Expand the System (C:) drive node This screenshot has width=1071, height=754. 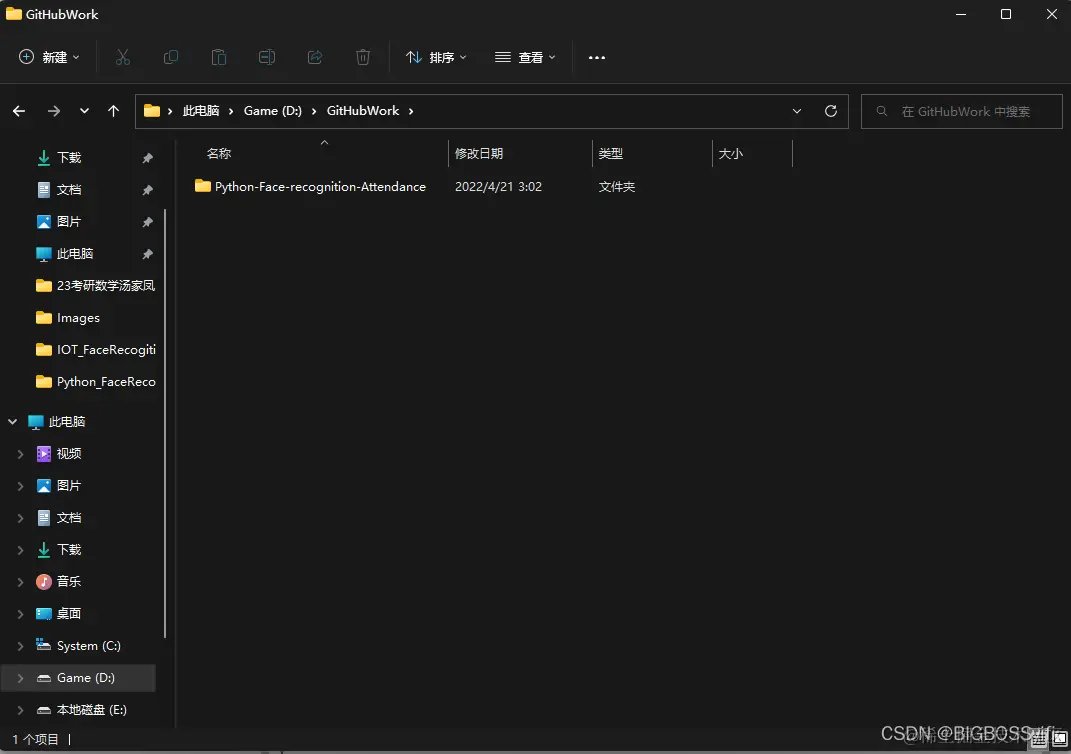(x=20, y=646)
